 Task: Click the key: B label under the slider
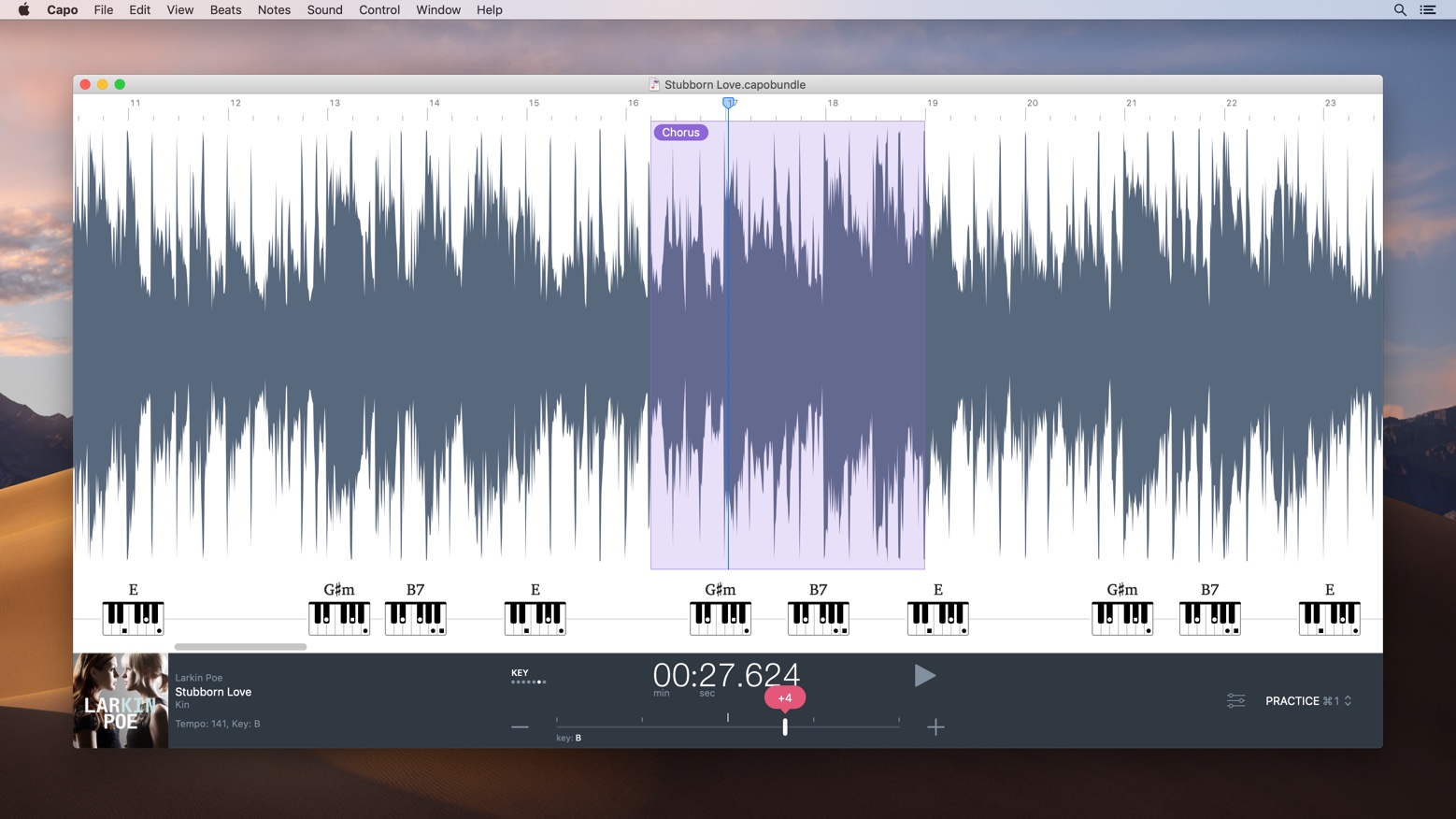[x=569, y=738]
